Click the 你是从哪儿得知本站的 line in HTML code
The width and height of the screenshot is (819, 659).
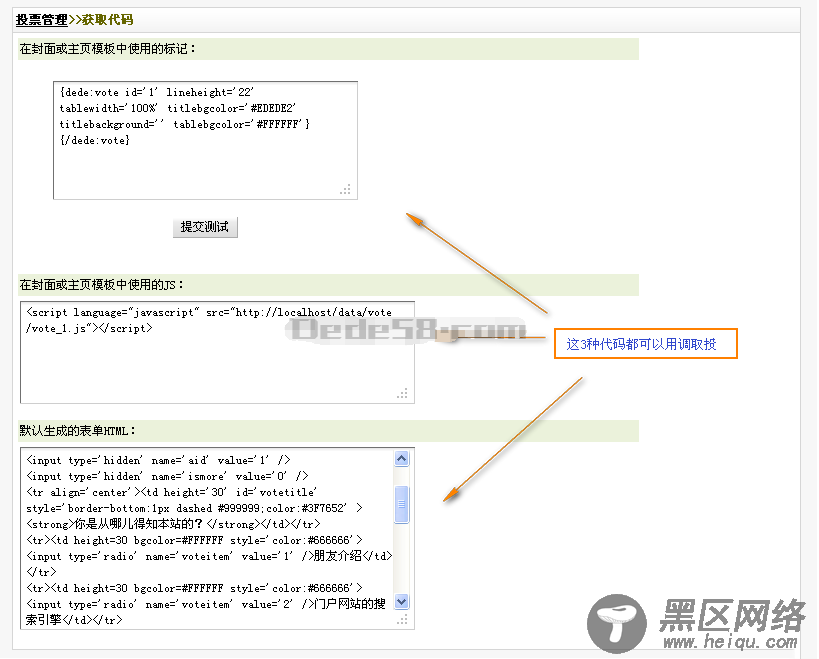(173, 524)
